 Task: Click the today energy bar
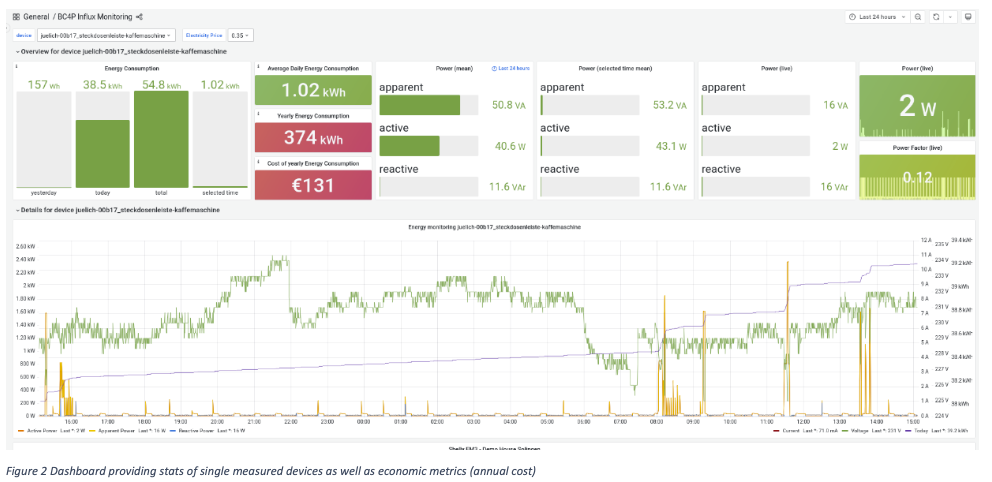click(x=102, y=154)
